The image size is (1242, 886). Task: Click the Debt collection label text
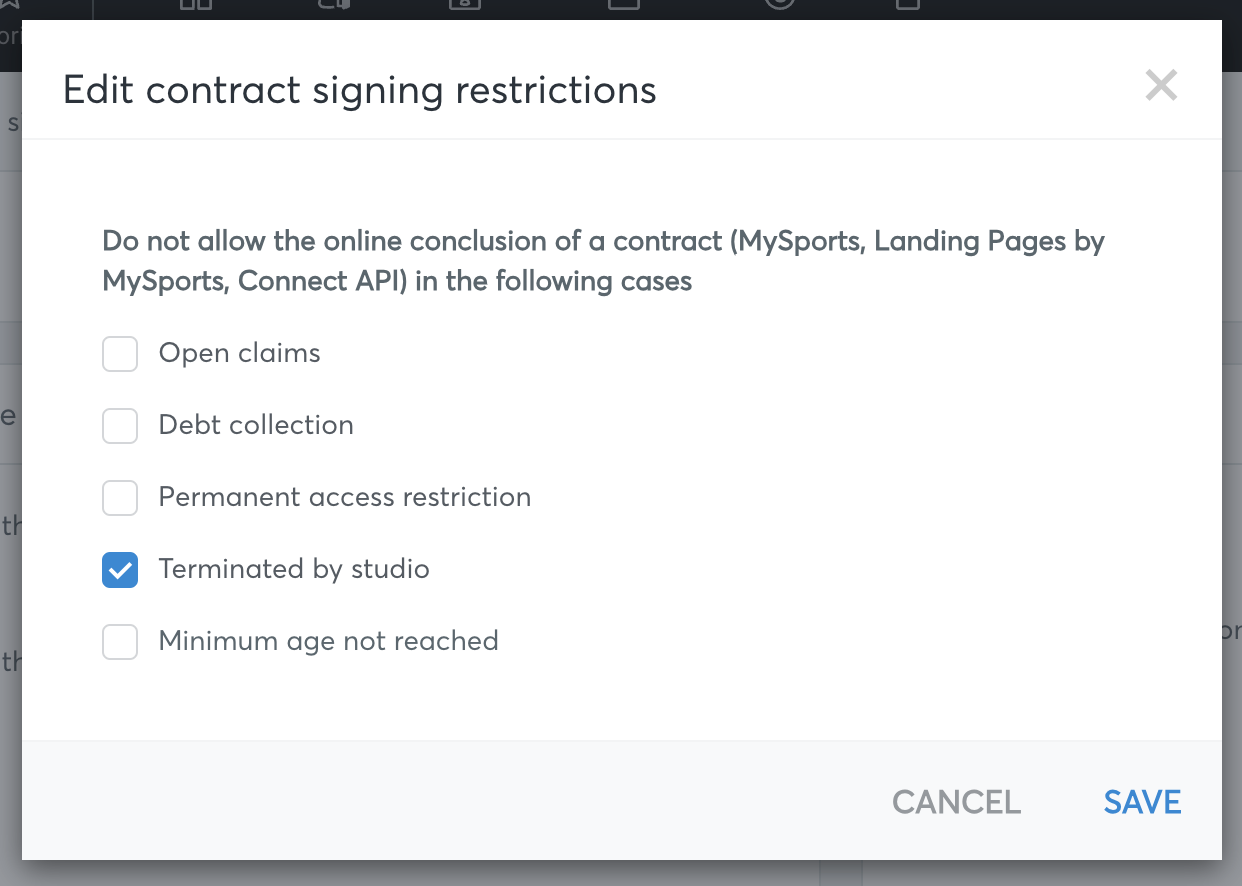256,425
